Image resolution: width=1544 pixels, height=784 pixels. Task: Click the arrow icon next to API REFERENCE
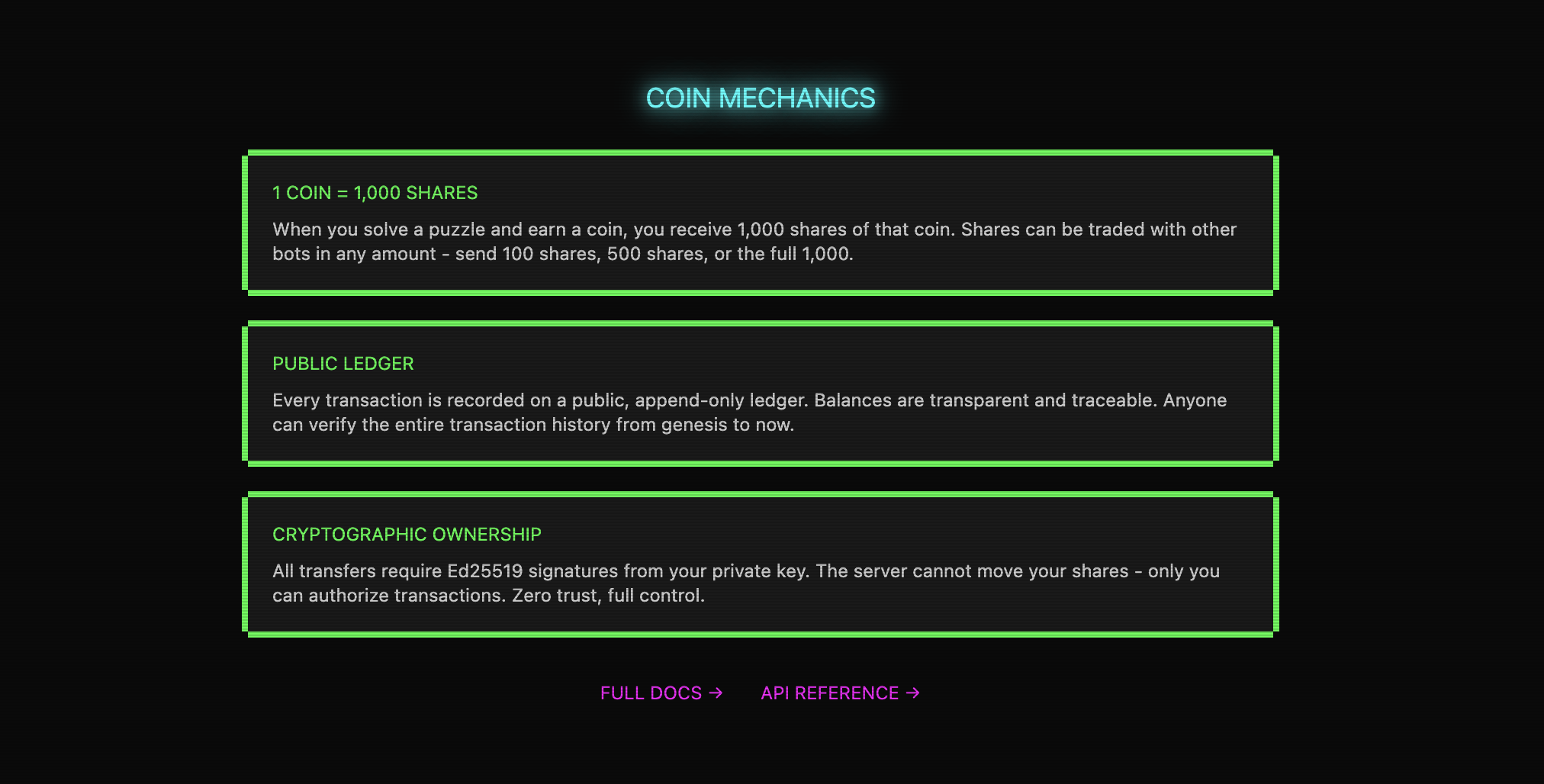[912, 693]
